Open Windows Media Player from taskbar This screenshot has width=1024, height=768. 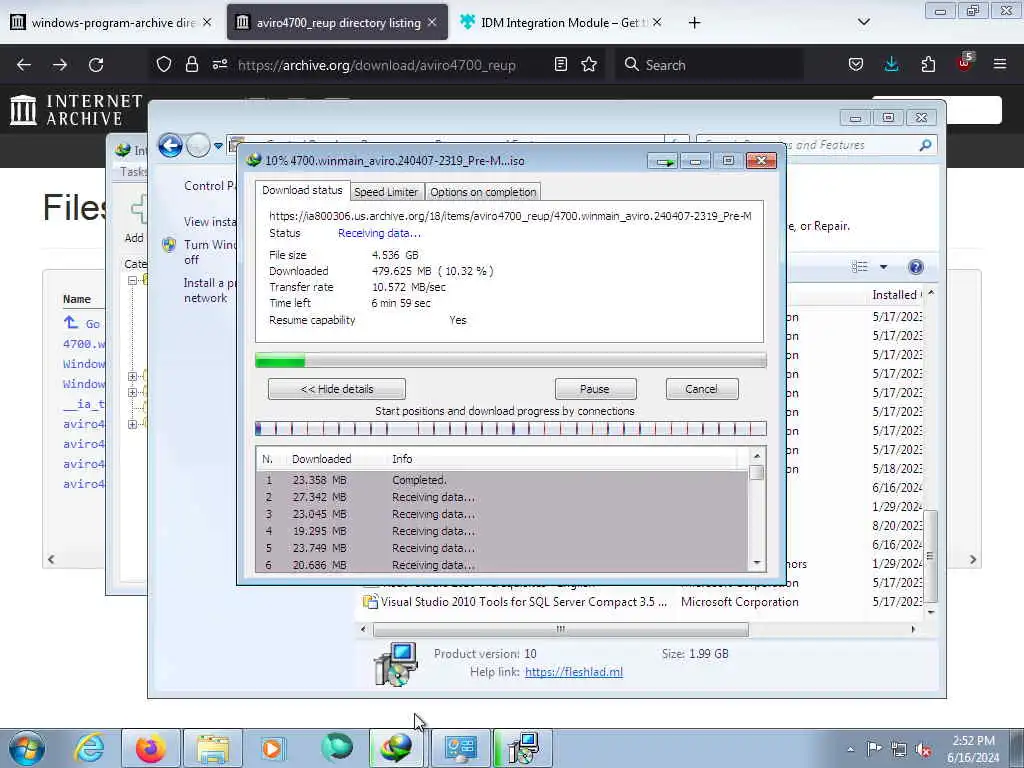(272, 748)
